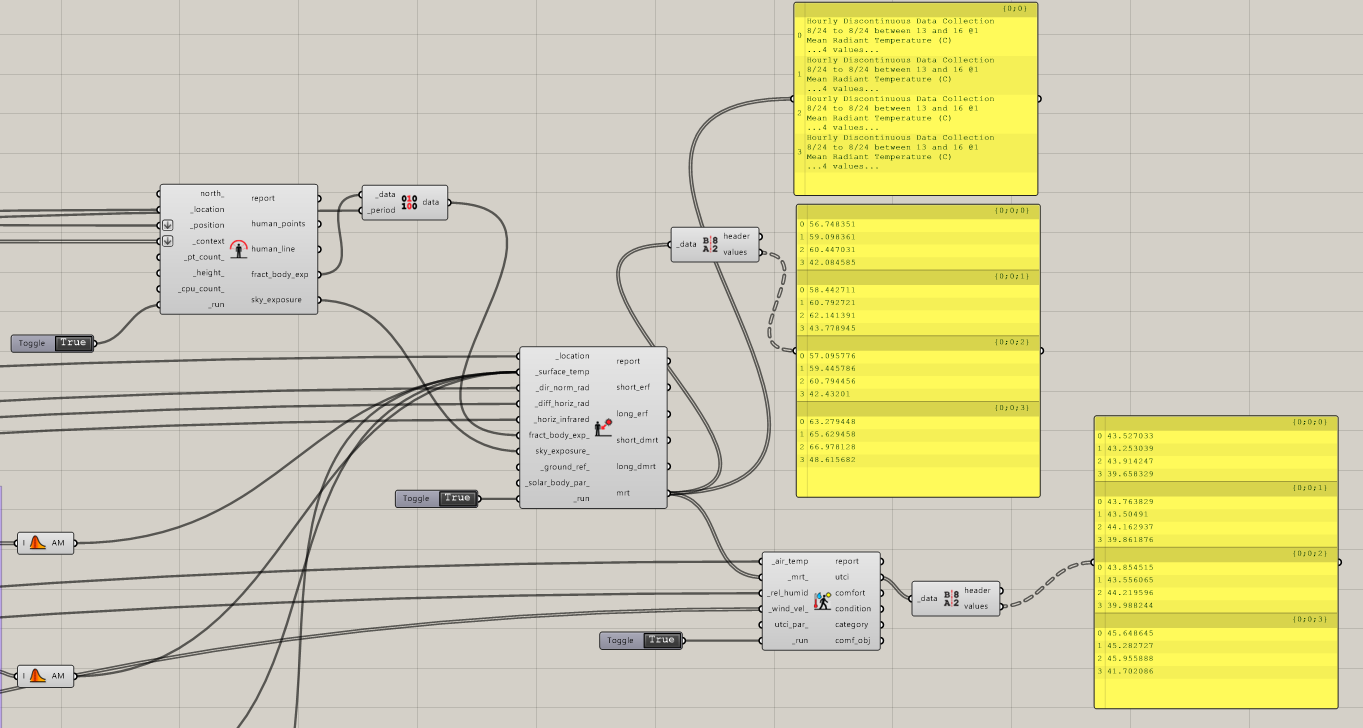The width and height of the screenshot is (1363, 728).
Task: Toggle the True switch feeding the human-to-sky component
Action: 73,343
